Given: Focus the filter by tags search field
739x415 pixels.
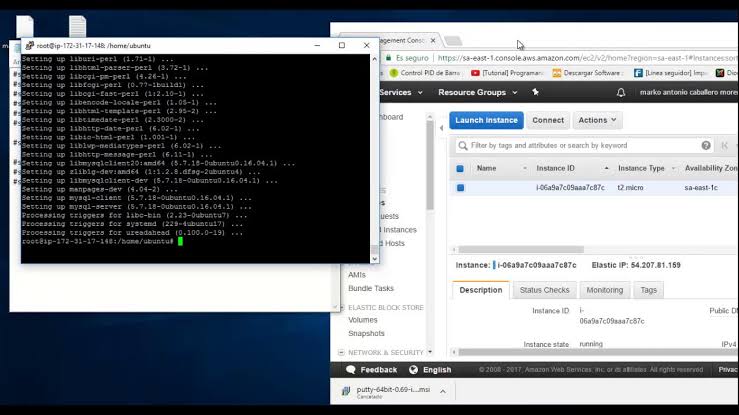Looking at the screenshot, I should (584, 146).
